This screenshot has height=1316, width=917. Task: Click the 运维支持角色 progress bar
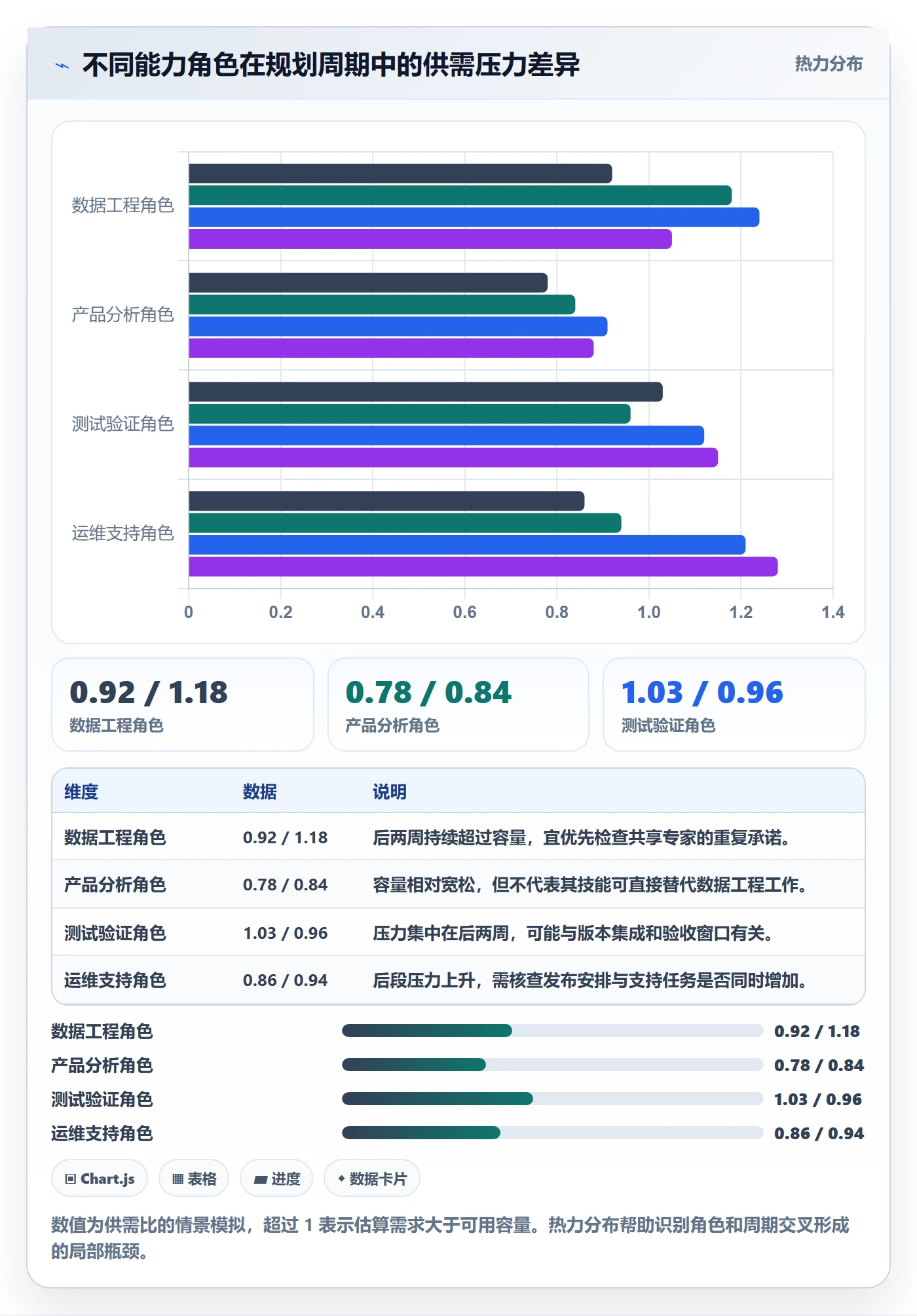552,1133
